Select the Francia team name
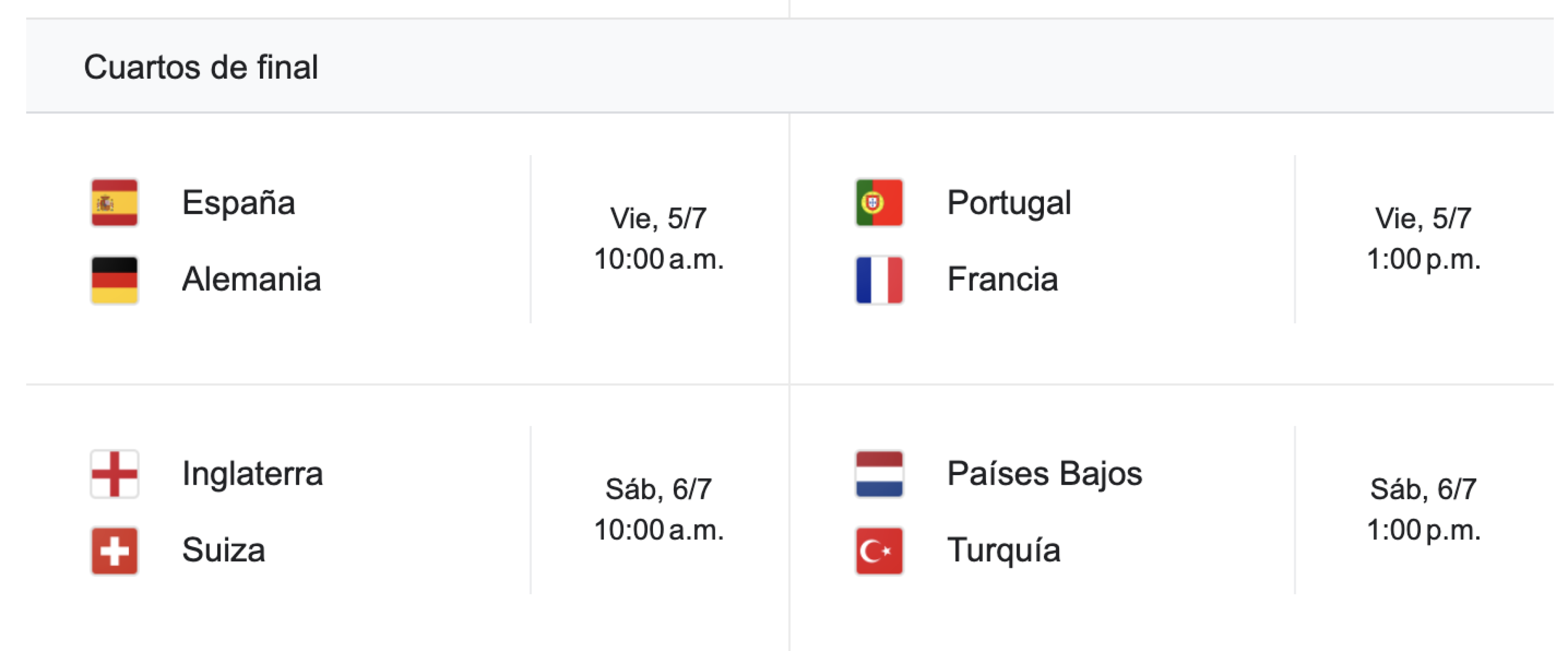The image size is (1568, 651). (1003, 279)
